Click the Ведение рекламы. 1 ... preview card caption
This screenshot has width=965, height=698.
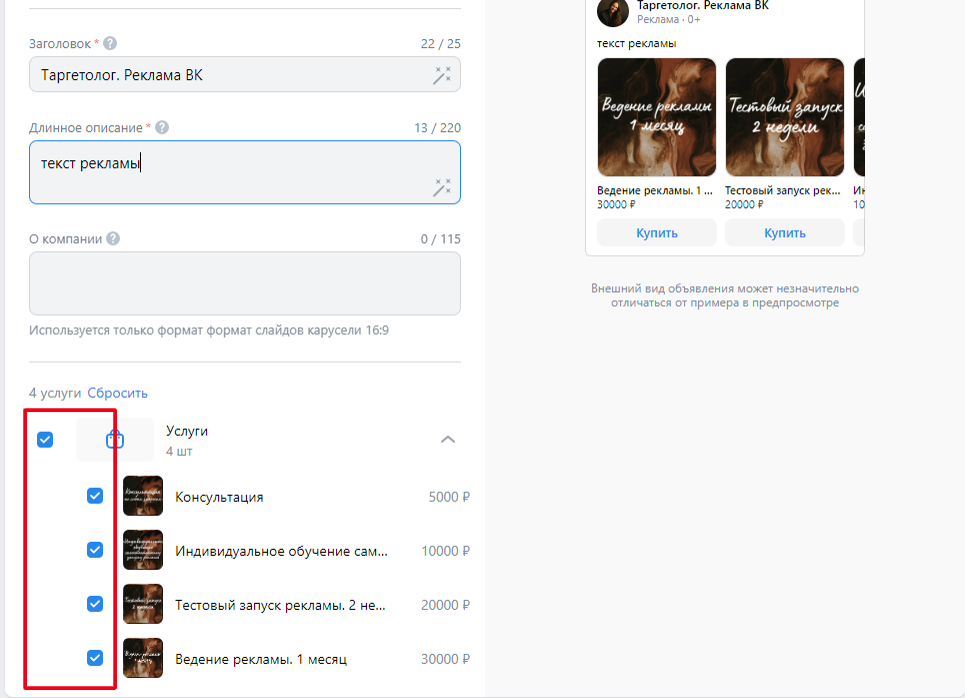tap(655, 191)
